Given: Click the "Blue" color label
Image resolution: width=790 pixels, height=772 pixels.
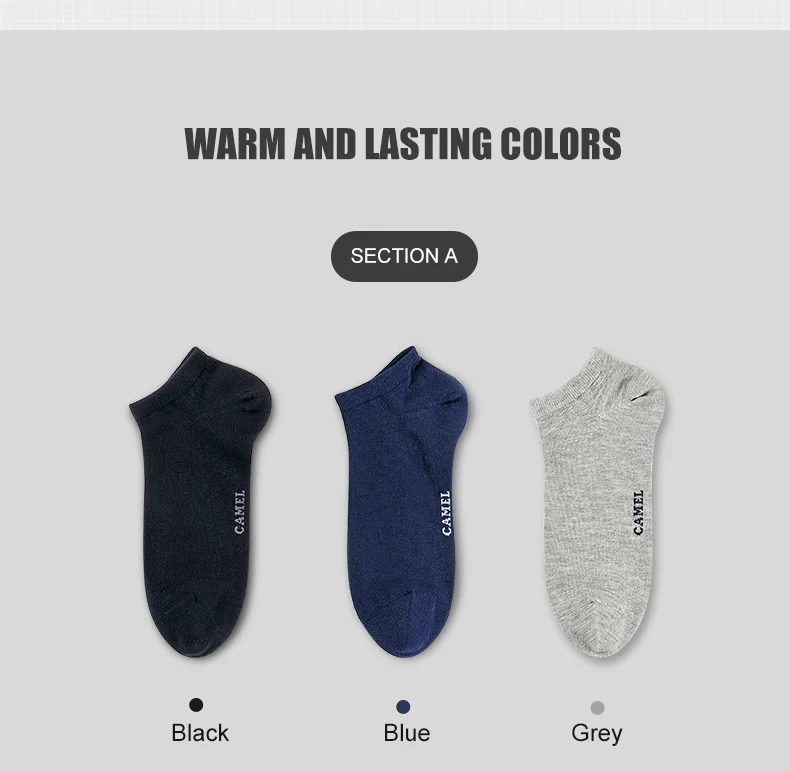Looking at the screenshot, I should (407, 733).
